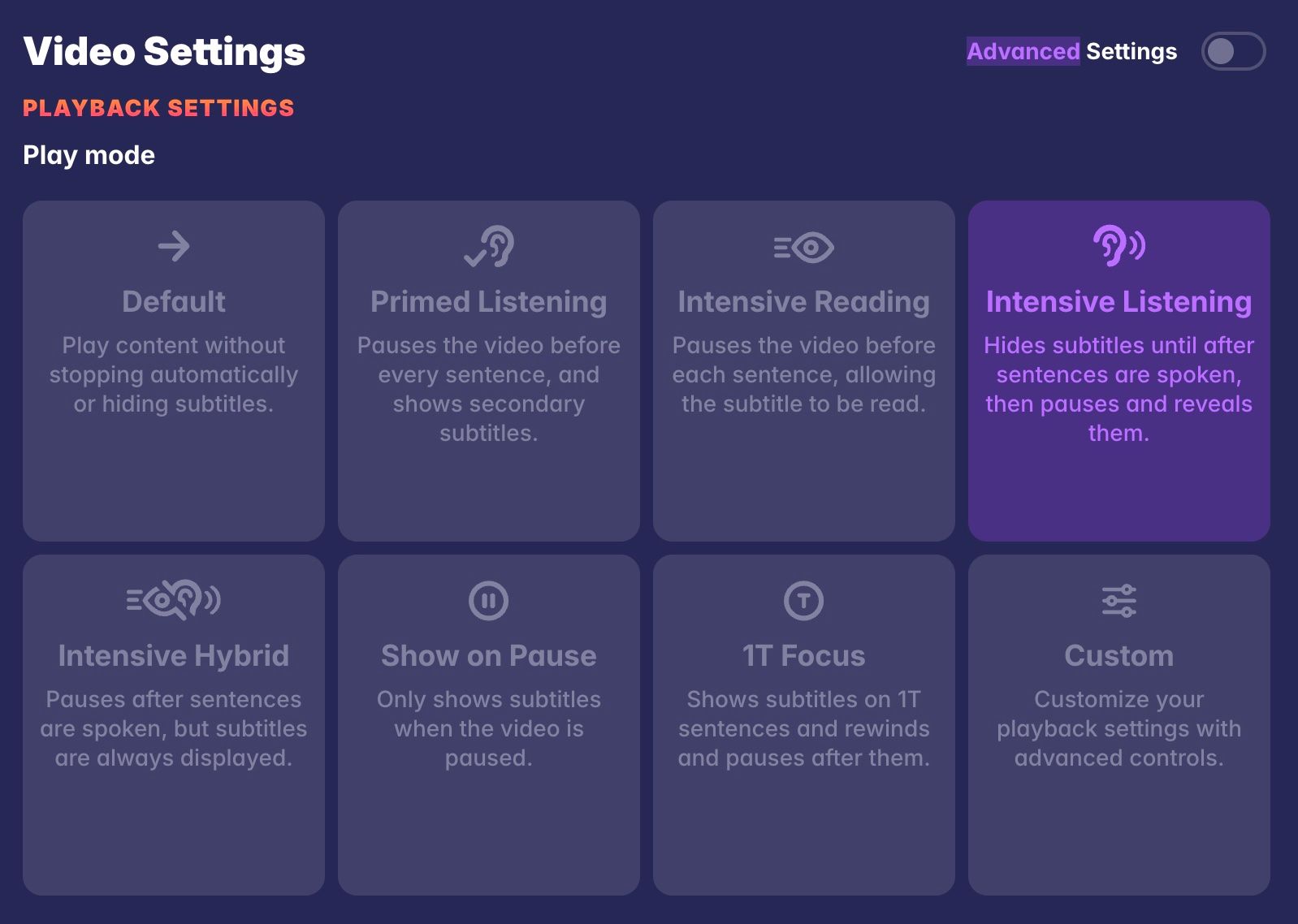Viewport: 1298px width, 924px height.
Task: Click the sliders icon on the Custom card
Action: tap(1118, 599)
